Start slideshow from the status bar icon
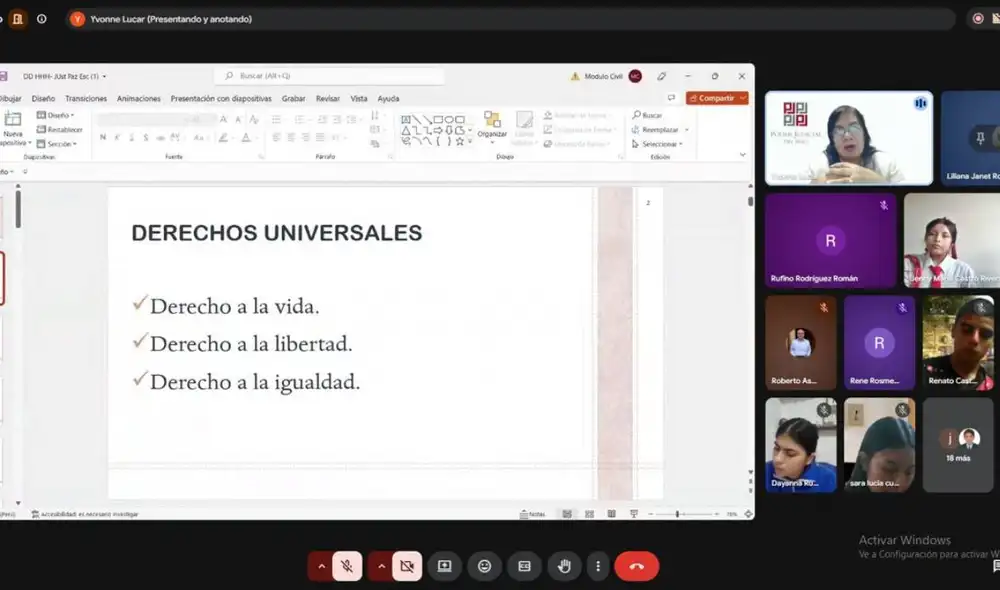1000x590 pixels. coord(634,513)
